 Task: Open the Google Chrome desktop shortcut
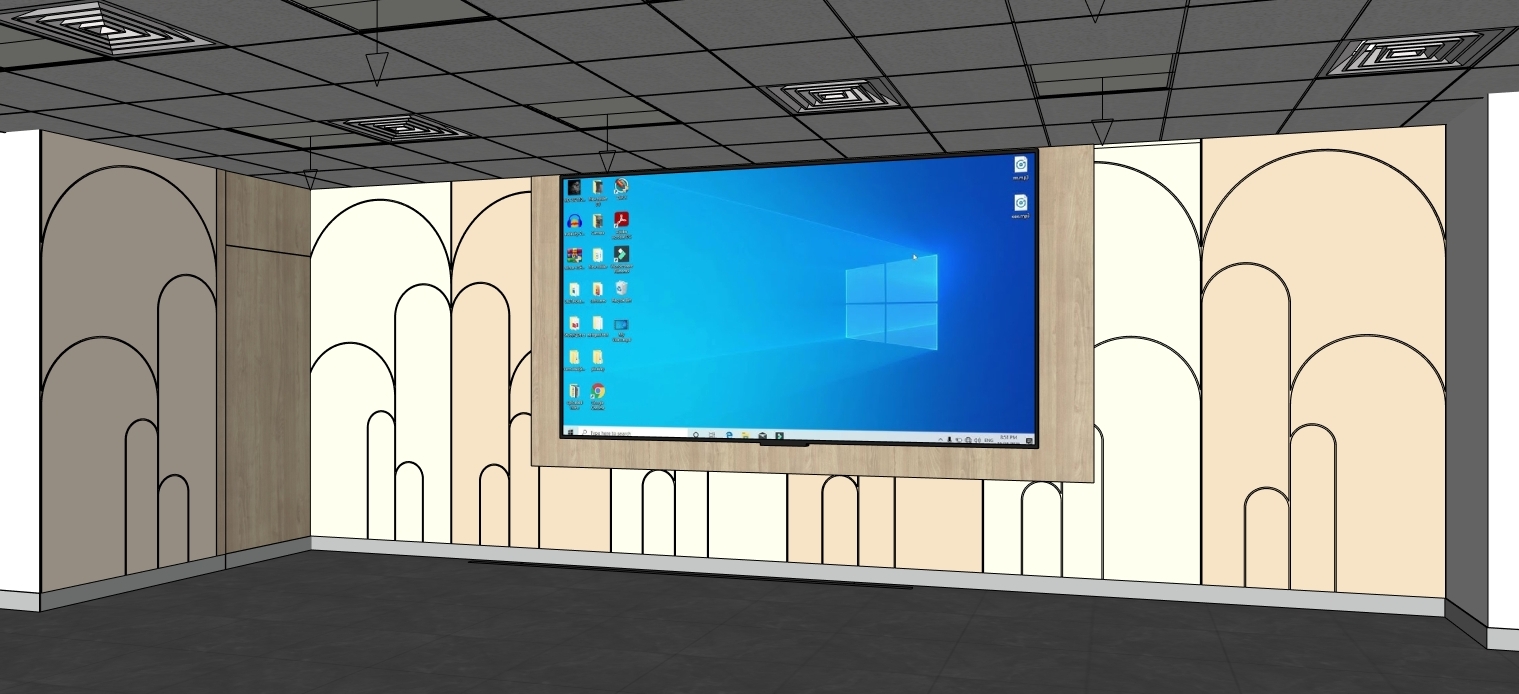[x=598, y=392]
